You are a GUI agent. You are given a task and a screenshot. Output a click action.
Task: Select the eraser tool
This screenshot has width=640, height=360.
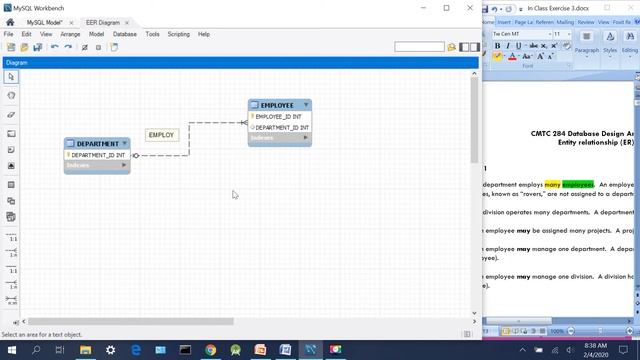pyautogui.click(x=11, y=115)
